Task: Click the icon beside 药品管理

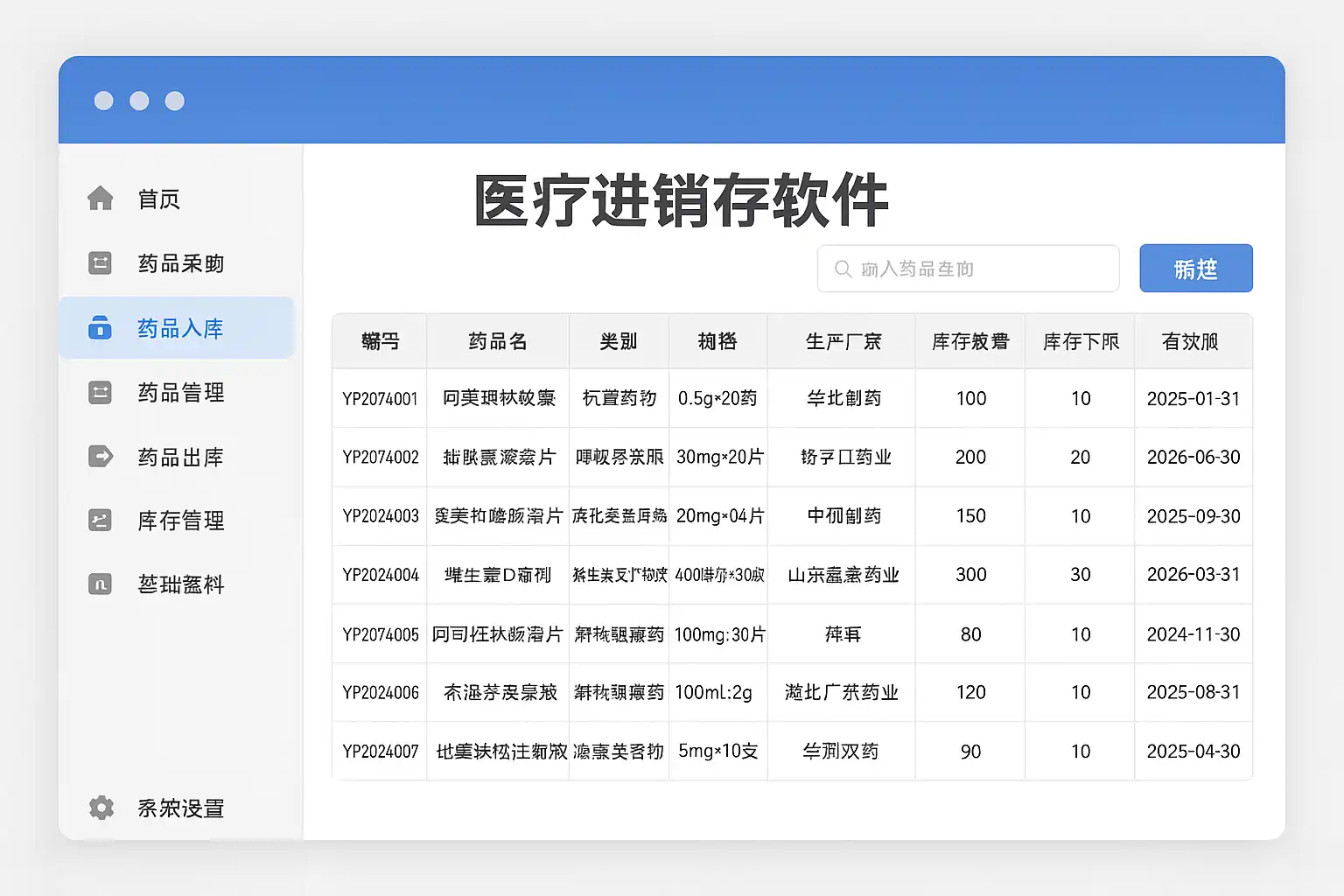Action: tap(101, 393)
